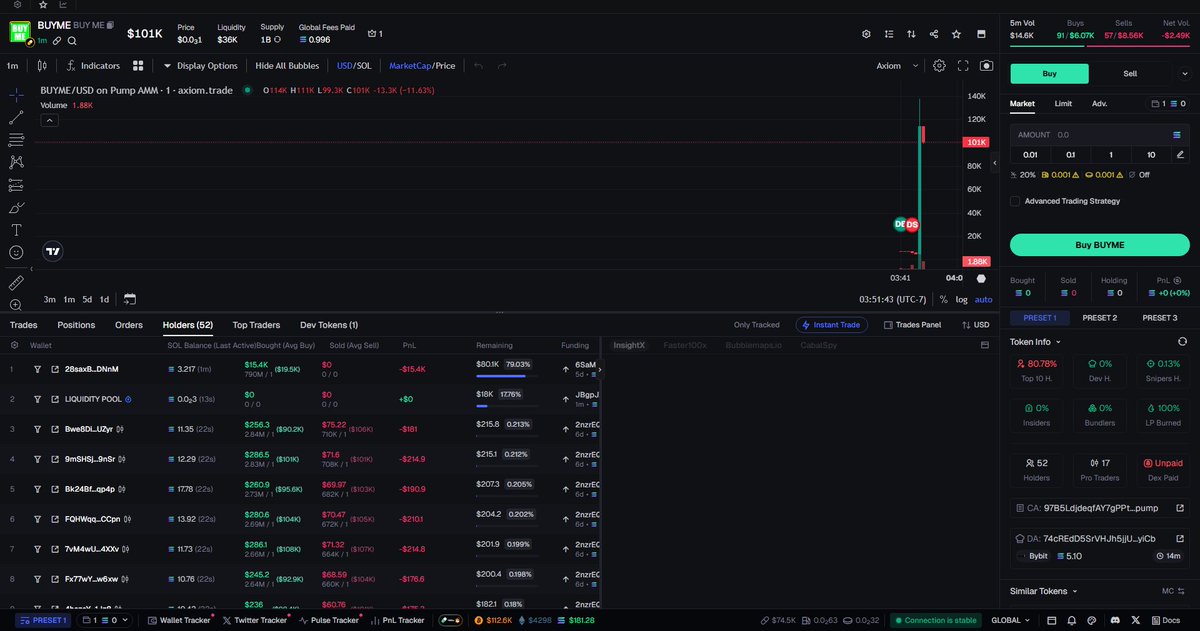Select PRESET 2 in trade panel
Image resolution: width=1200 pixels, height=631 pixels.
tap(1100, 318)
